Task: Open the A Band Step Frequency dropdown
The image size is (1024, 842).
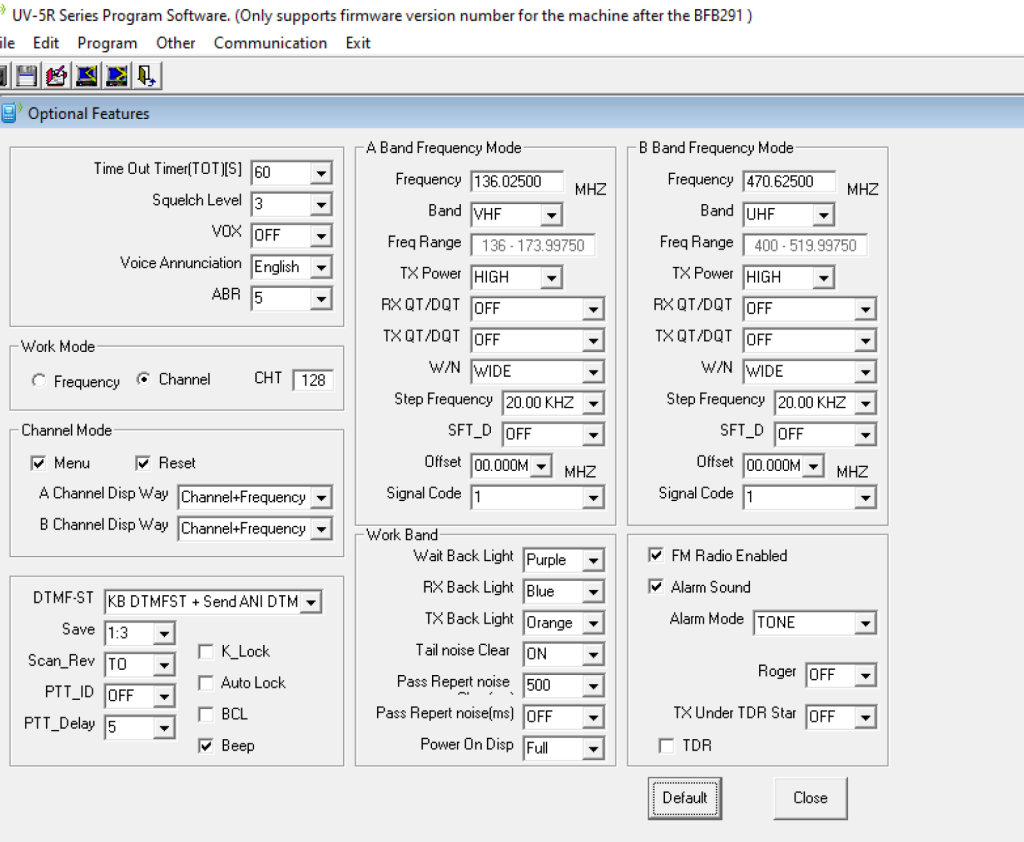Action: 593,403
